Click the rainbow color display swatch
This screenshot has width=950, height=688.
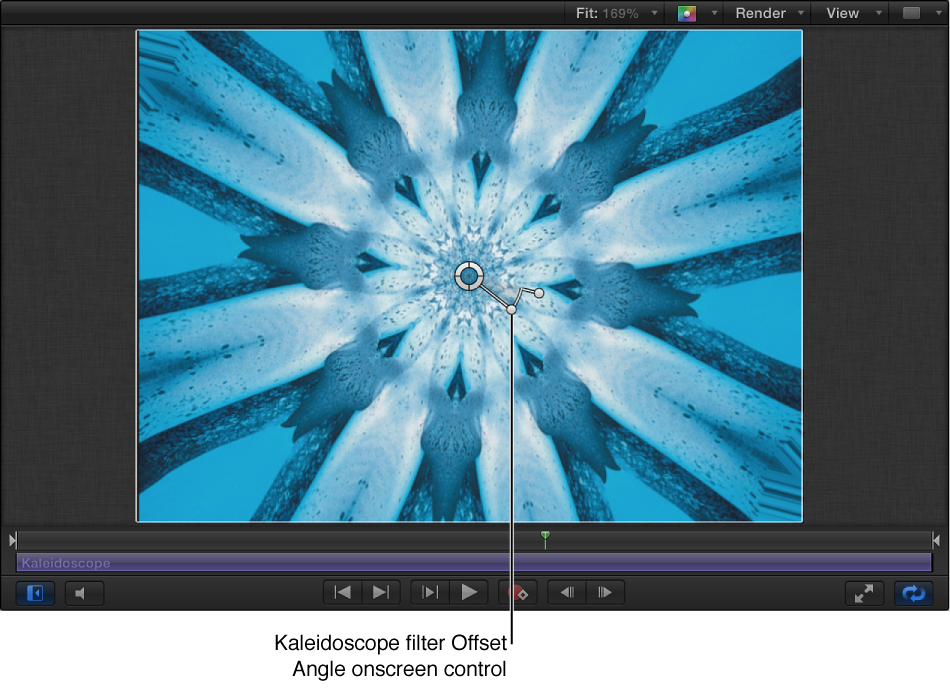(687, 13)
